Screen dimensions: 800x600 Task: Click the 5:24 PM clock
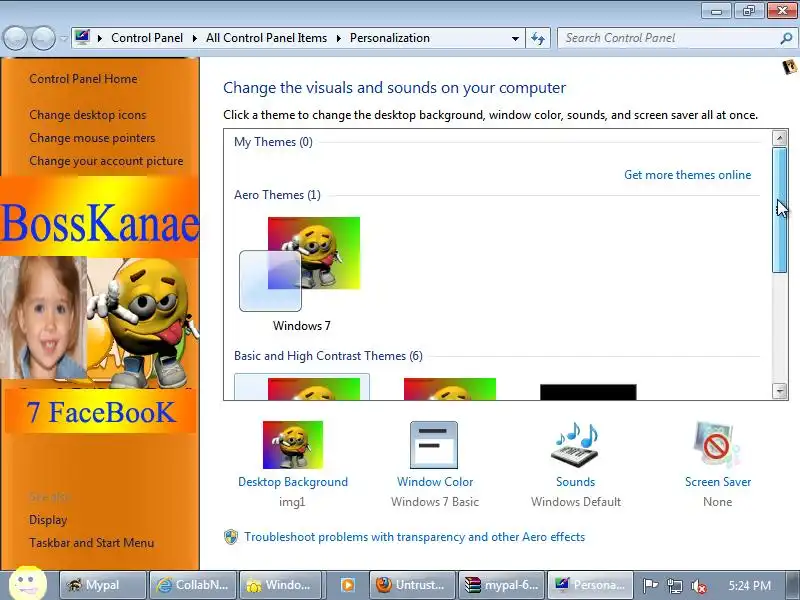click(749, 586)
